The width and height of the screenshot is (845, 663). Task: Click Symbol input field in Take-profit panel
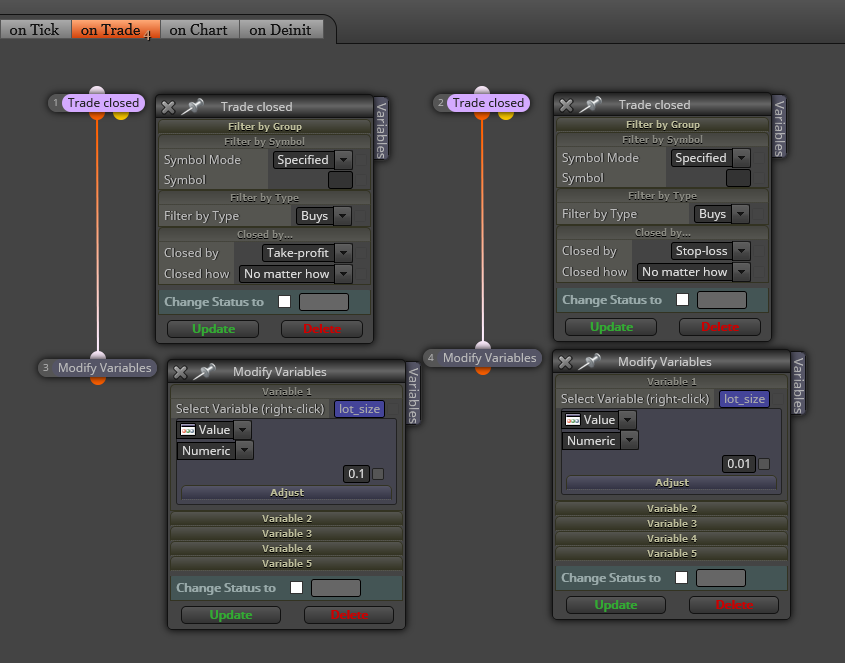[340, 180]
